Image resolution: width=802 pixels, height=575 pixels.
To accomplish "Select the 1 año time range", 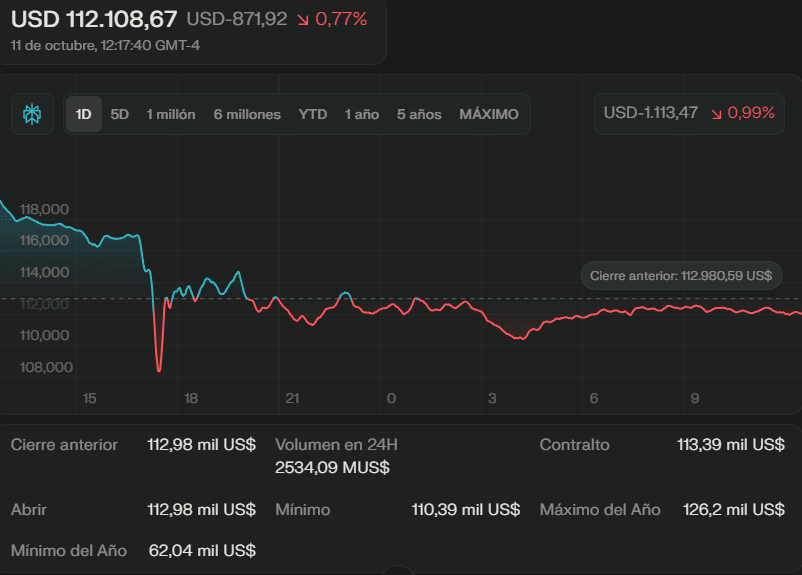I will pyautogui.click(x=362, y=114).
